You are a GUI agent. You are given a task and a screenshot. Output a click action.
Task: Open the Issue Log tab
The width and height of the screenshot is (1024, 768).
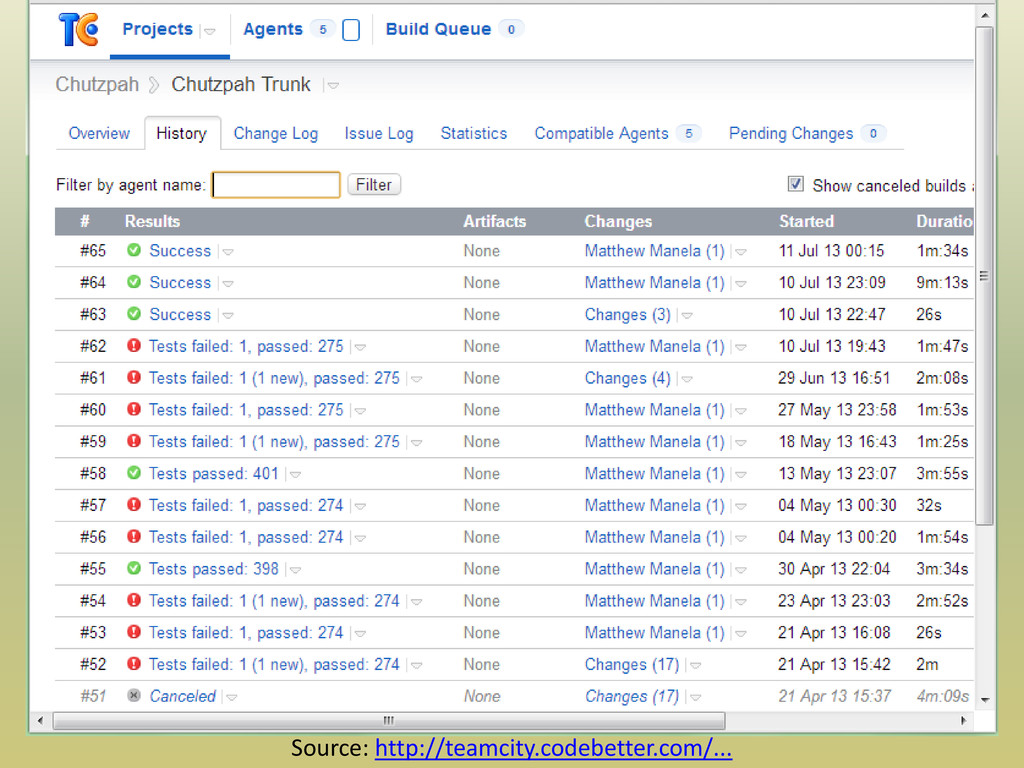(379, 133)
